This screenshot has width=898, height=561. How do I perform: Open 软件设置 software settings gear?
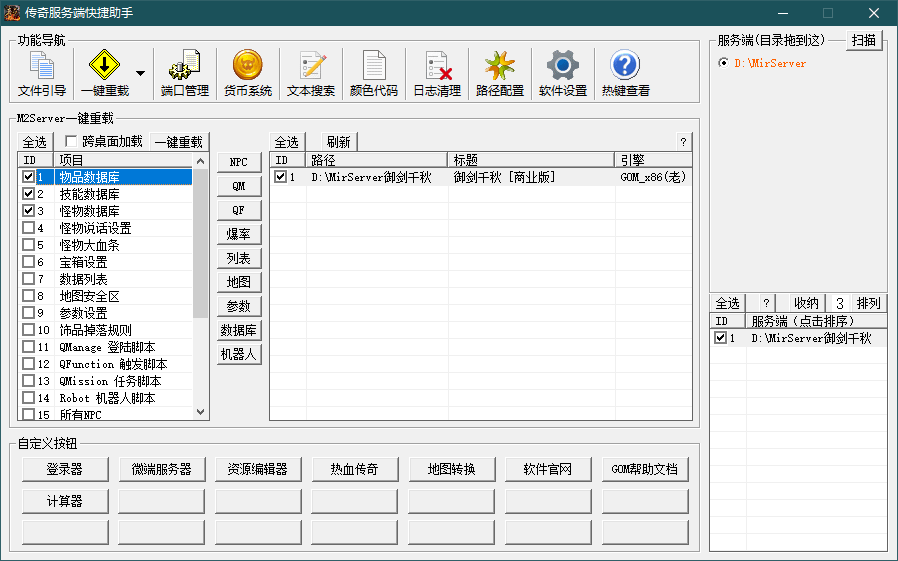pyautogui.click(x=562, y=74)
